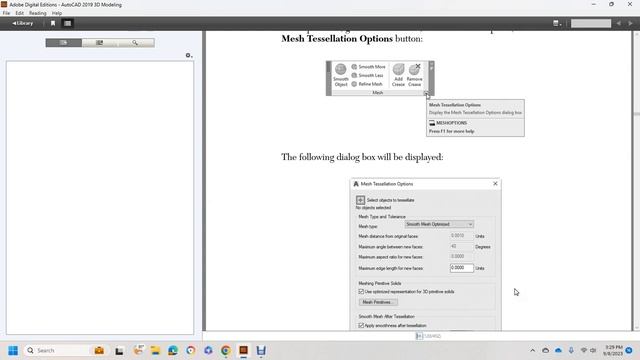The image size is (640, 360).
Task: Open the Reading menu
Action: click(38, 13)
